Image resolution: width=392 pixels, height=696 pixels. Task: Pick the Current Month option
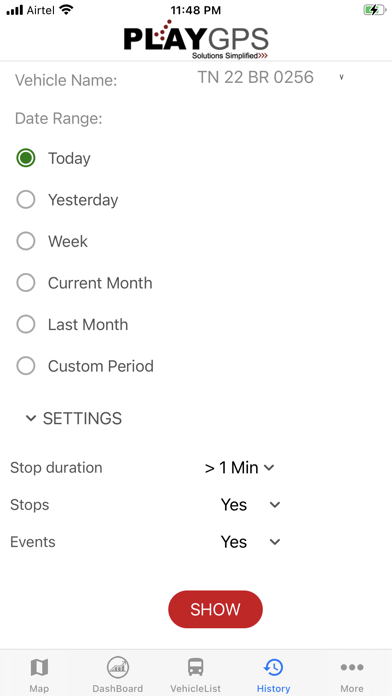pos(26,283)
